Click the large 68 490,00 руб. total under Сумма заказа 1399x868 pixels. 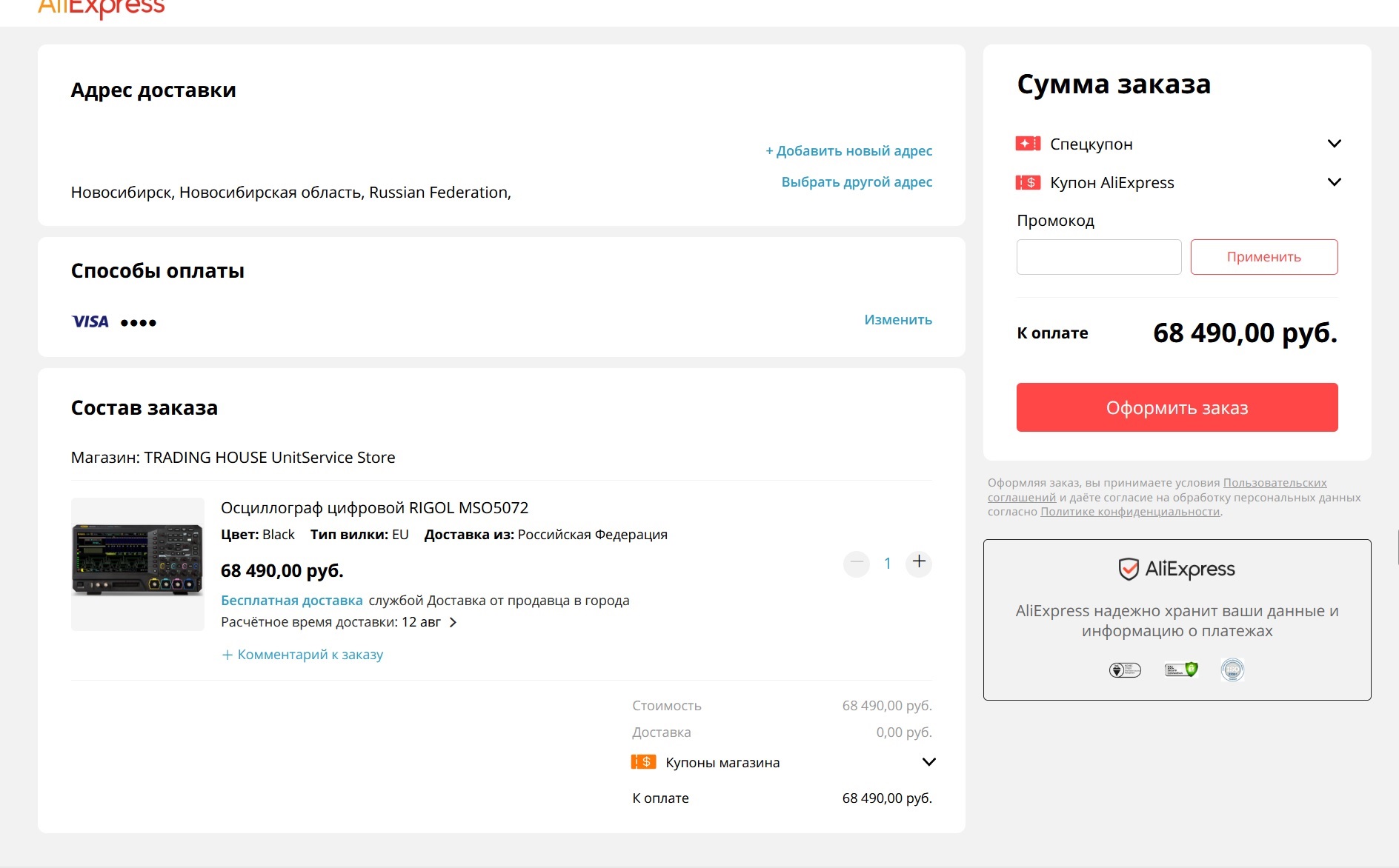[1246, 333]
